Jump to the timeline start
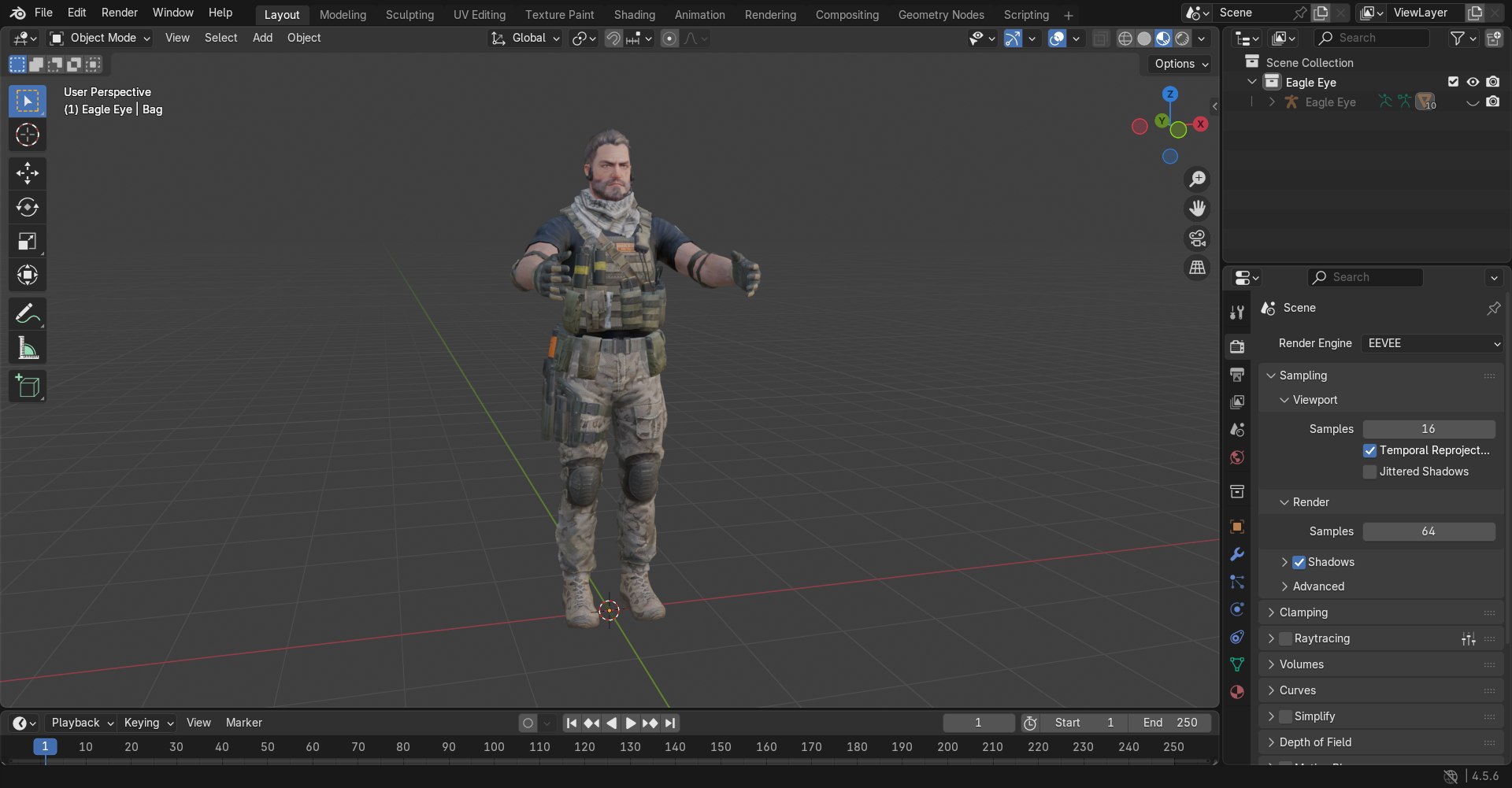This screenshot has width=1512, height=788. pos(572,723)
